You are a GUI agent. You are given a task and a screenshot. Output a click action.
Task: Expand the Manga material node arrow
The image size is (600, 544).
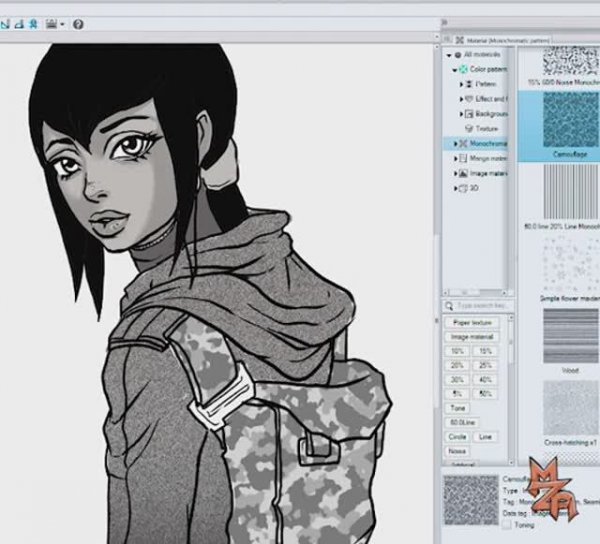click(x=455, y=158)
